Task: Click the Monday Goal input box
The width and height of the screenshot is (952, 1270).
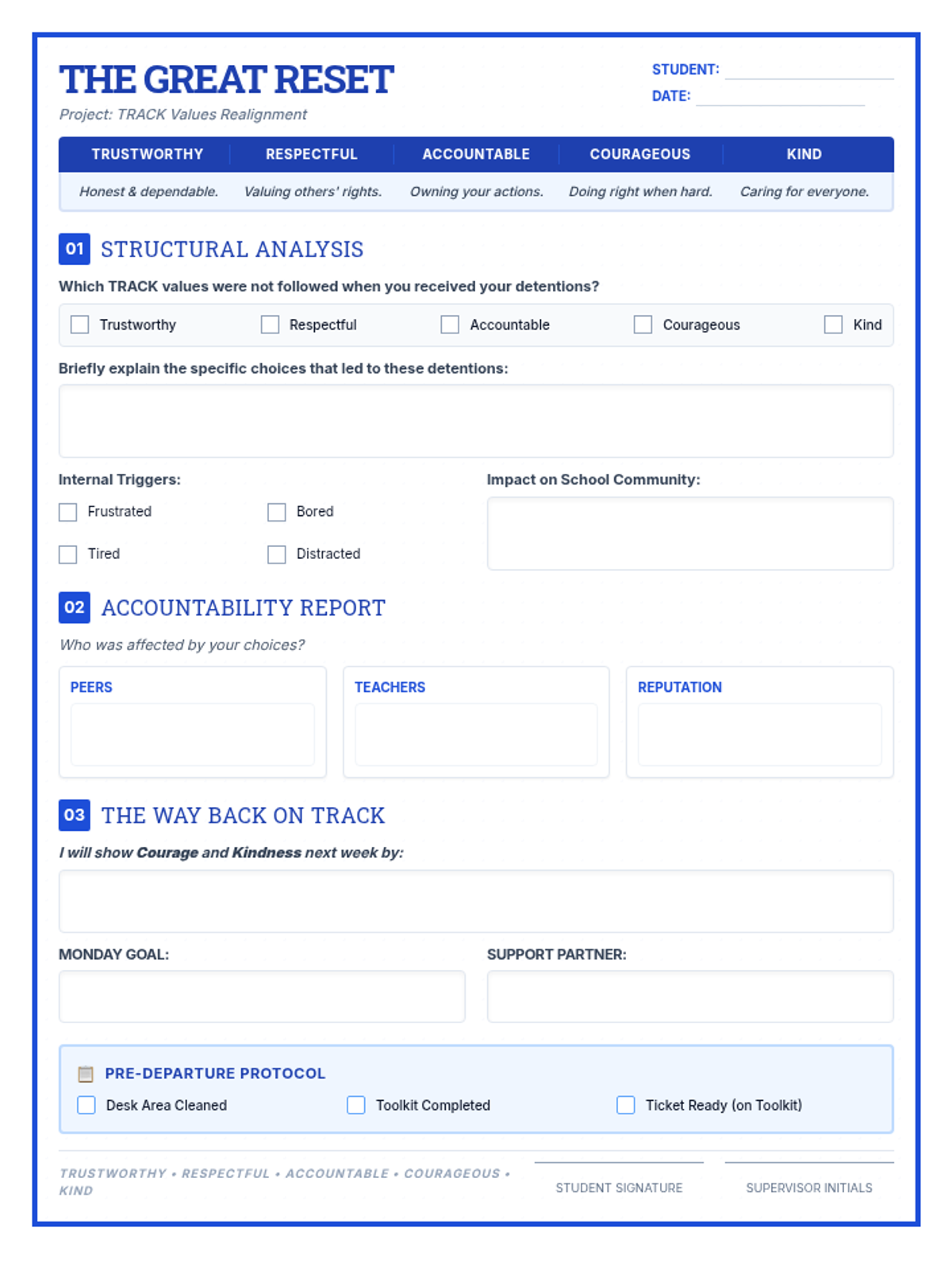Action: tap(262, 996)
